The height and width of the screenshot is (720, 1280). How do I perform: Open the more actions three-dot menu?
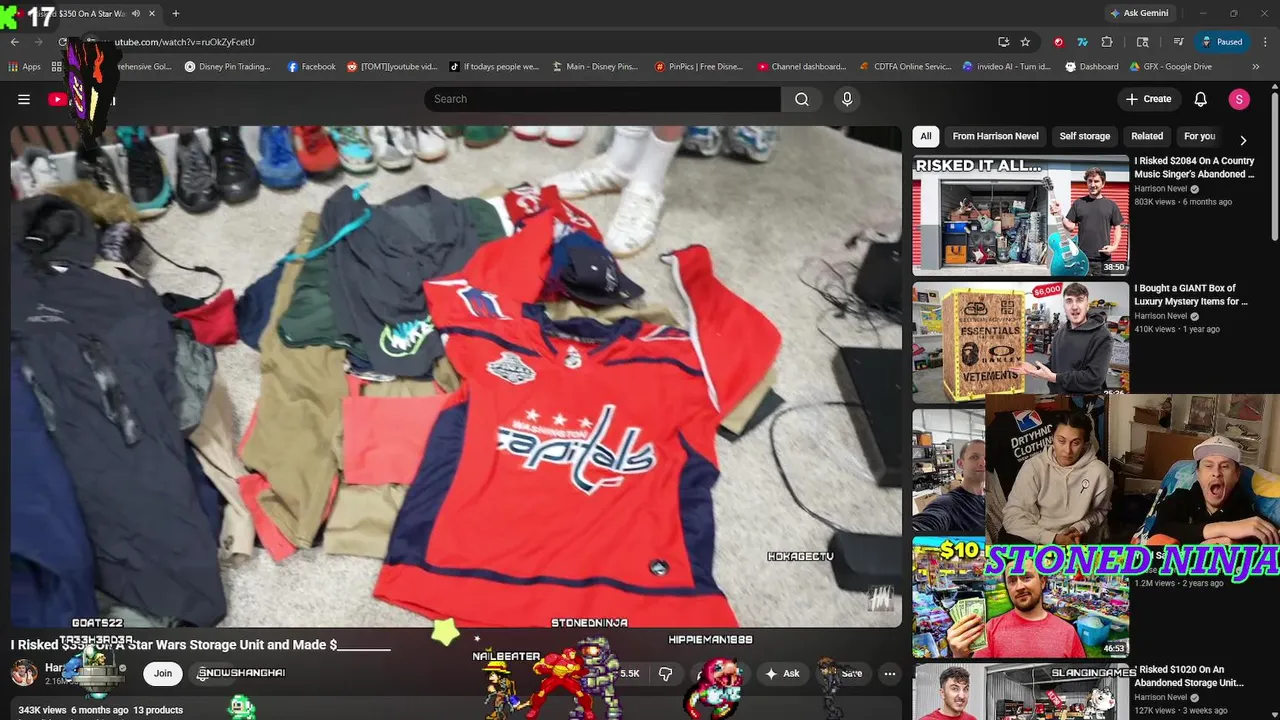click(889, 673)
